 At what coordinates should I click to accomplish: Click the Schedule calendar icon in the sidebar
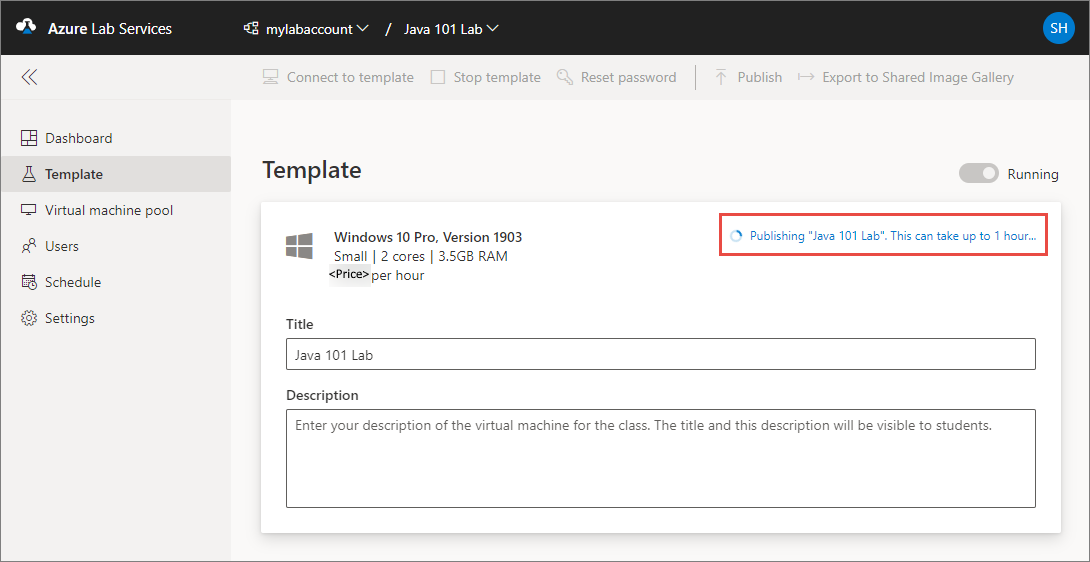(x=29, y=282)
